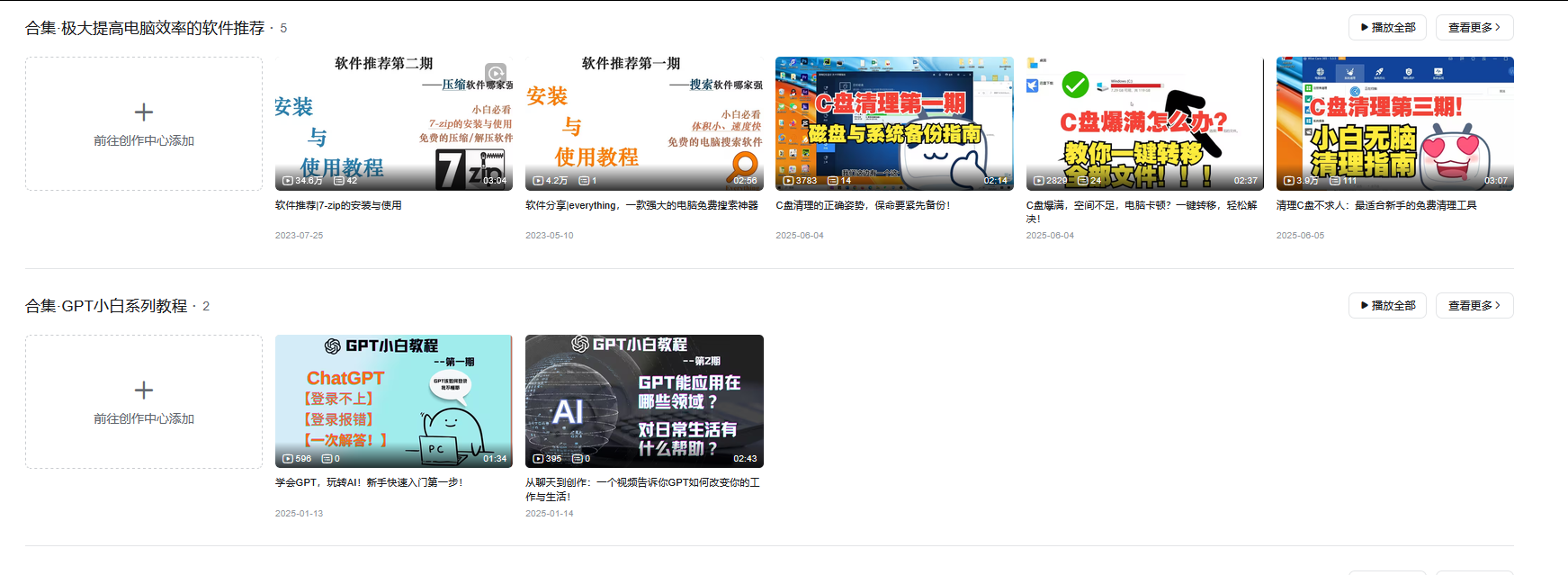
Task: Click the play count icon on the ChatGPT 第一期 video
Action: [x=288, y=459]
